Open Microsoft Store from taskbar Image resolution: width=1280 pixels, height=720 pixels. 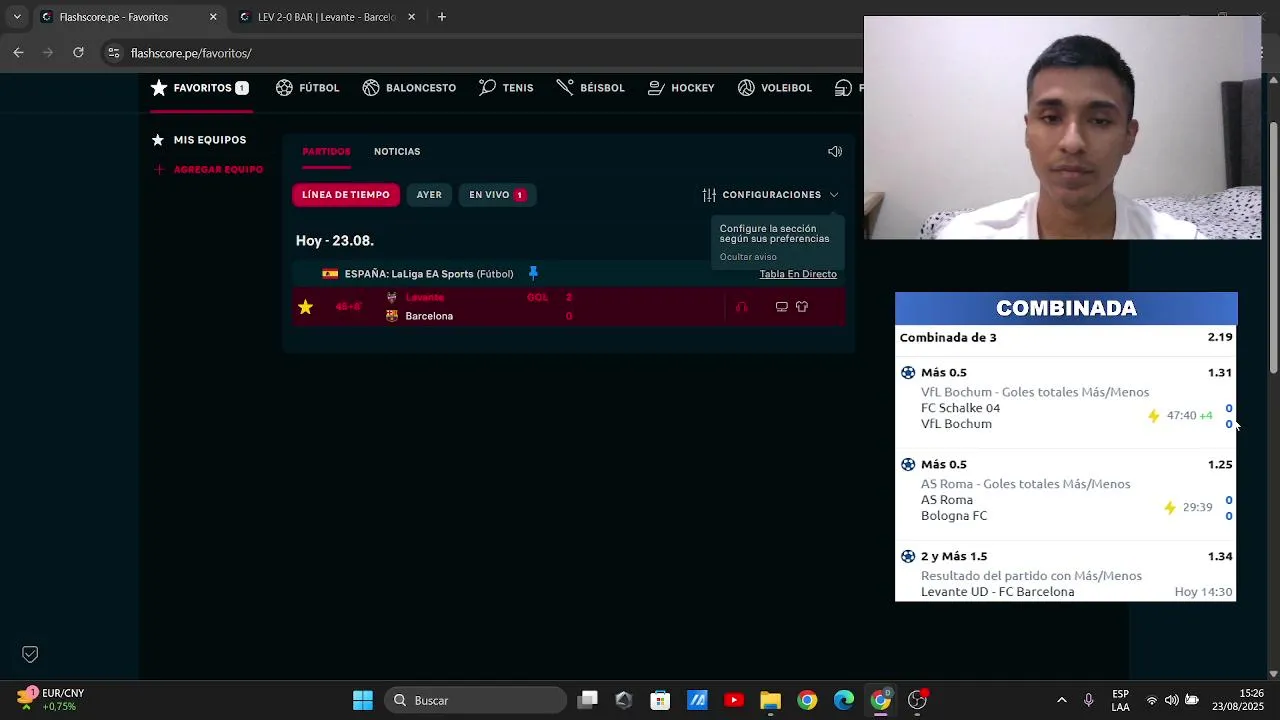click(x=660, y=700)
